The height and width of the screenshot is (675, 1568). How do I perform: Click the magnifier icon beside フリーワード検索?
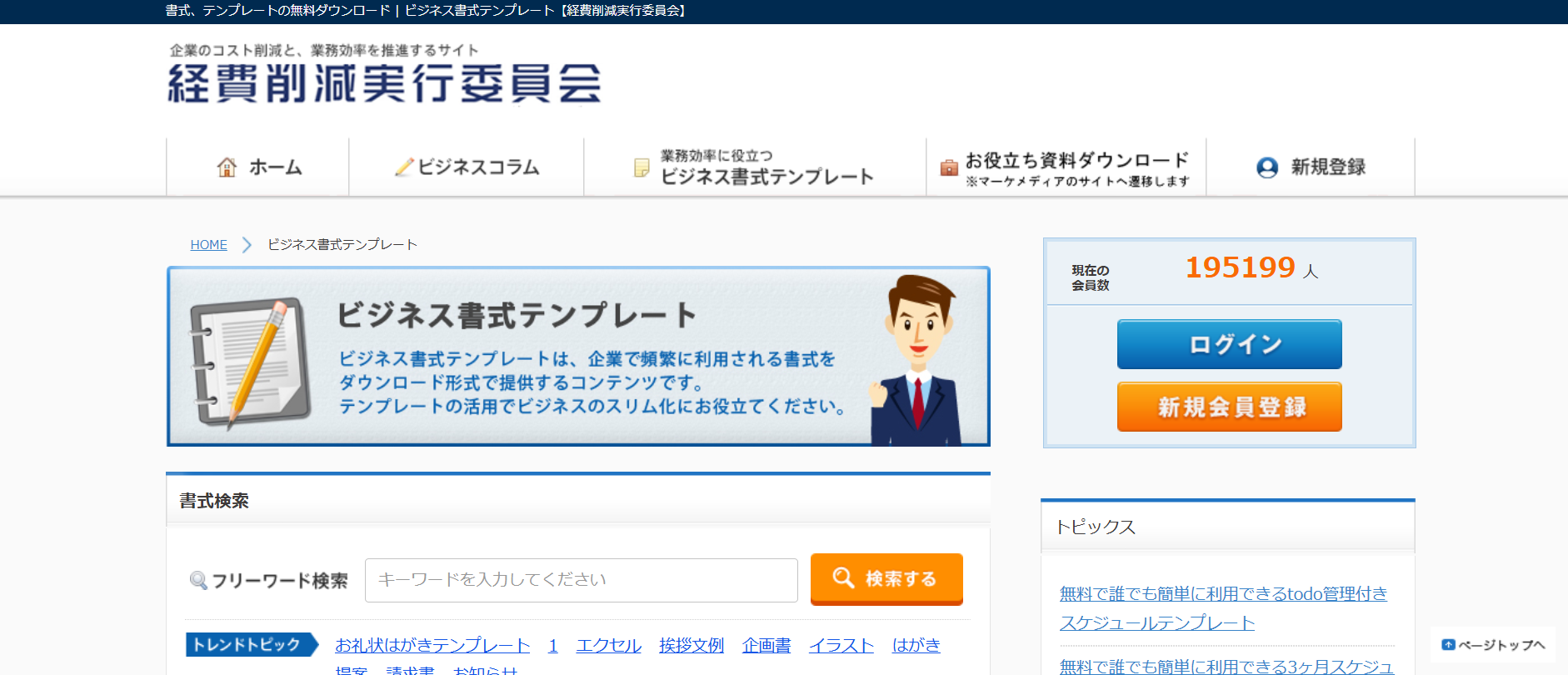click(198, 580)
